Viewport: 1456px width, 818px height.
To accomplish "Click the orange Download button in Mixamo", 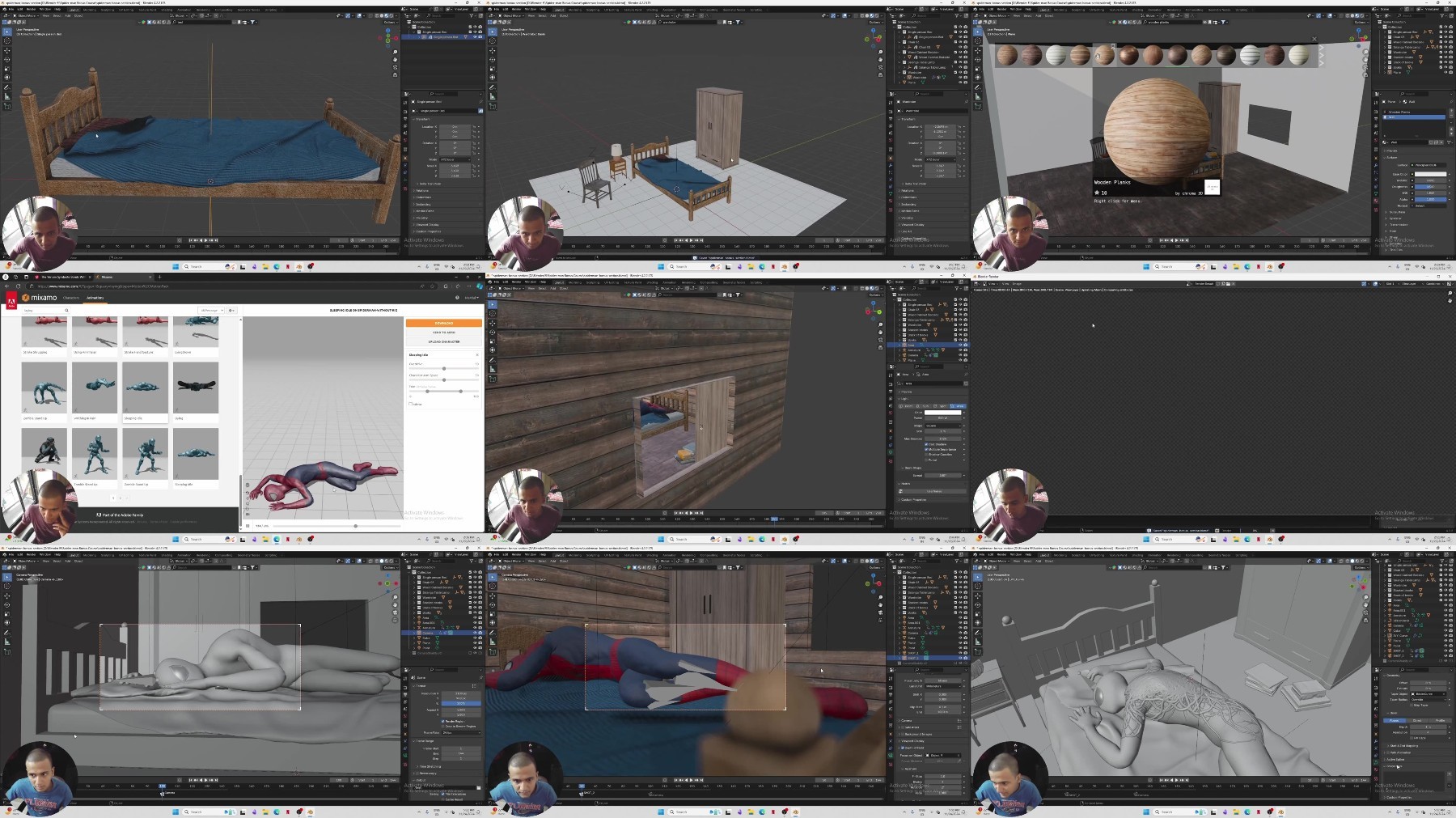I will 444,323.
